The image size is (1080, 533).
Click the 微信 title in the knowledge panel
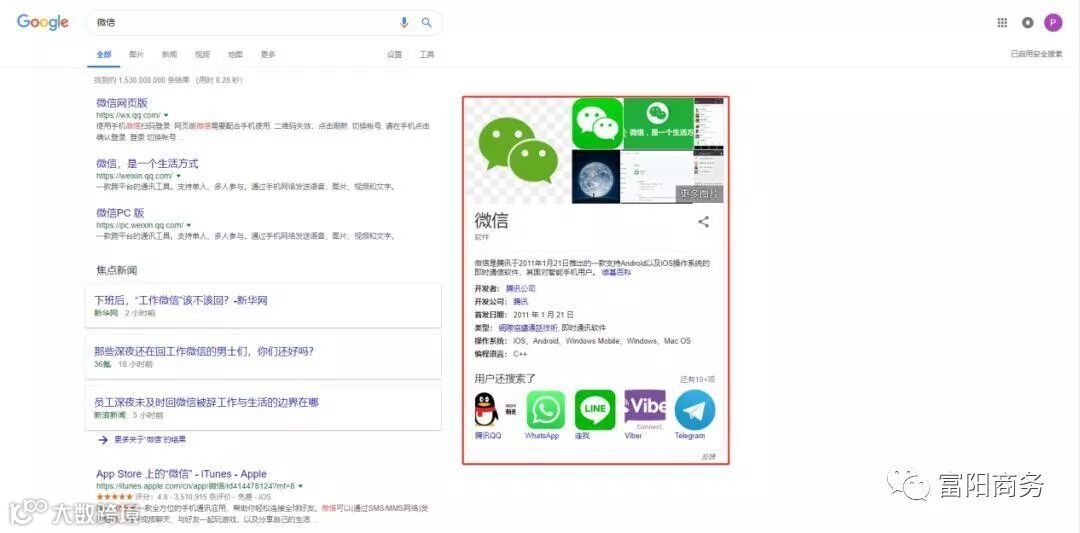[x=491, y=221]
